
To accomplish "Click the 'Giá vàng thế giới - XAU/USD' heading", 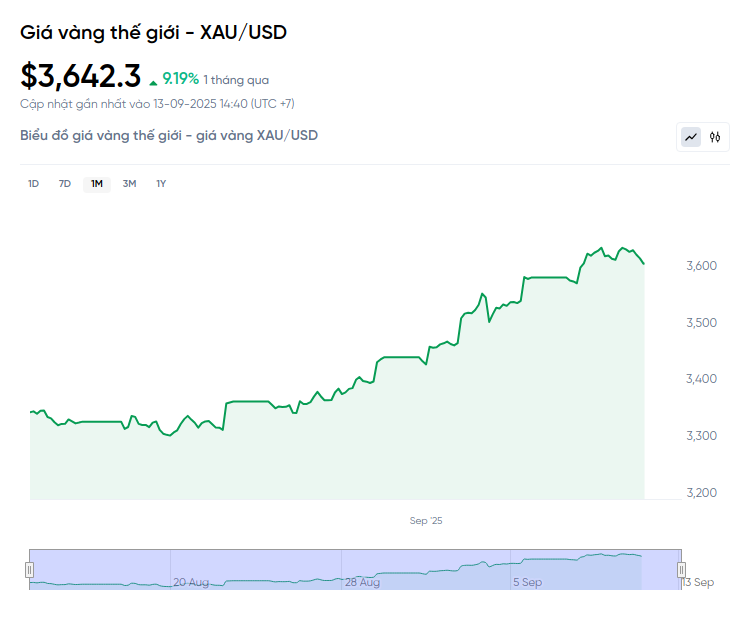I will (153, 32).
